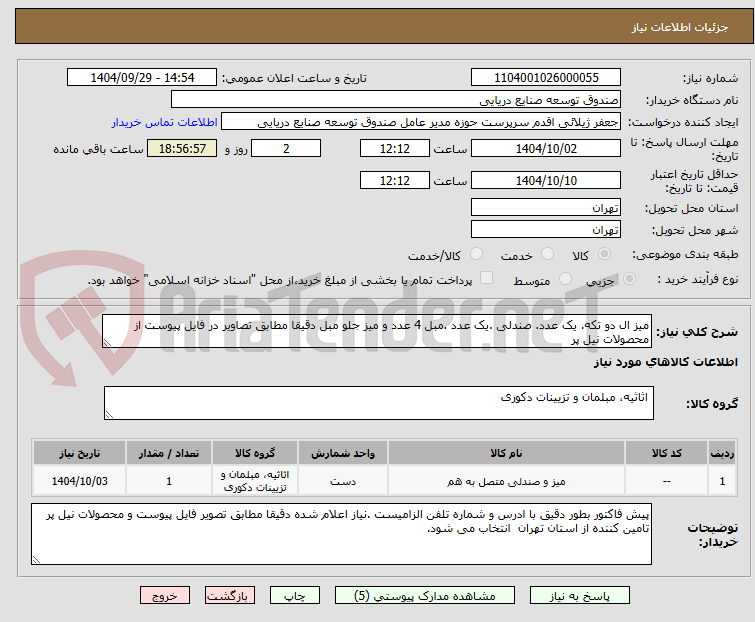
Task: Click response deadline date 1404/10/02 field
Action: [546, 148]
